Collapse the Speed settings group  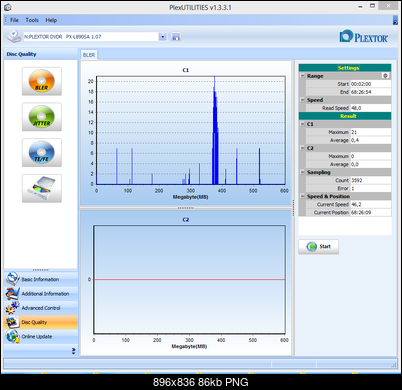point(302,100)
